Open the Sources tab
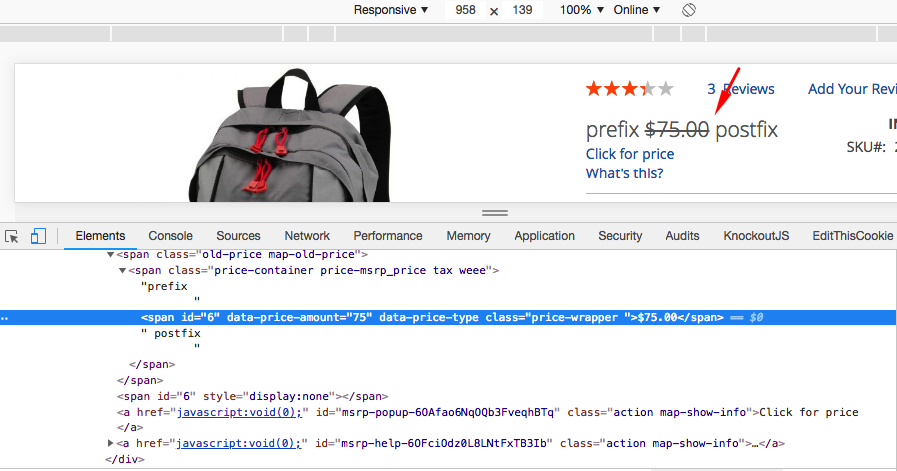The width and height of the screenshot is (897, 471). pyautogui.click(x=238, y=236)
